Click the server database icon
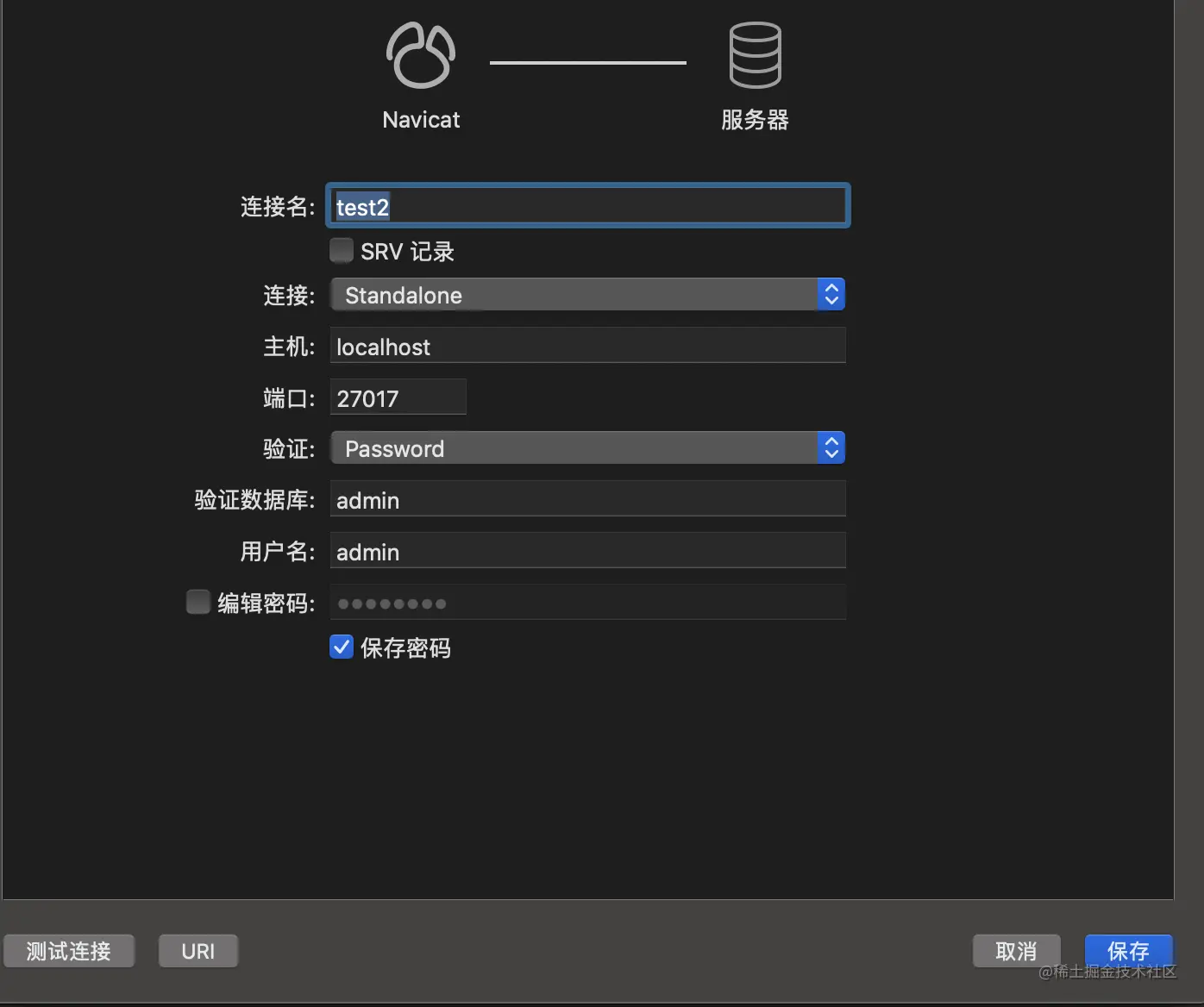 [756, 55]
